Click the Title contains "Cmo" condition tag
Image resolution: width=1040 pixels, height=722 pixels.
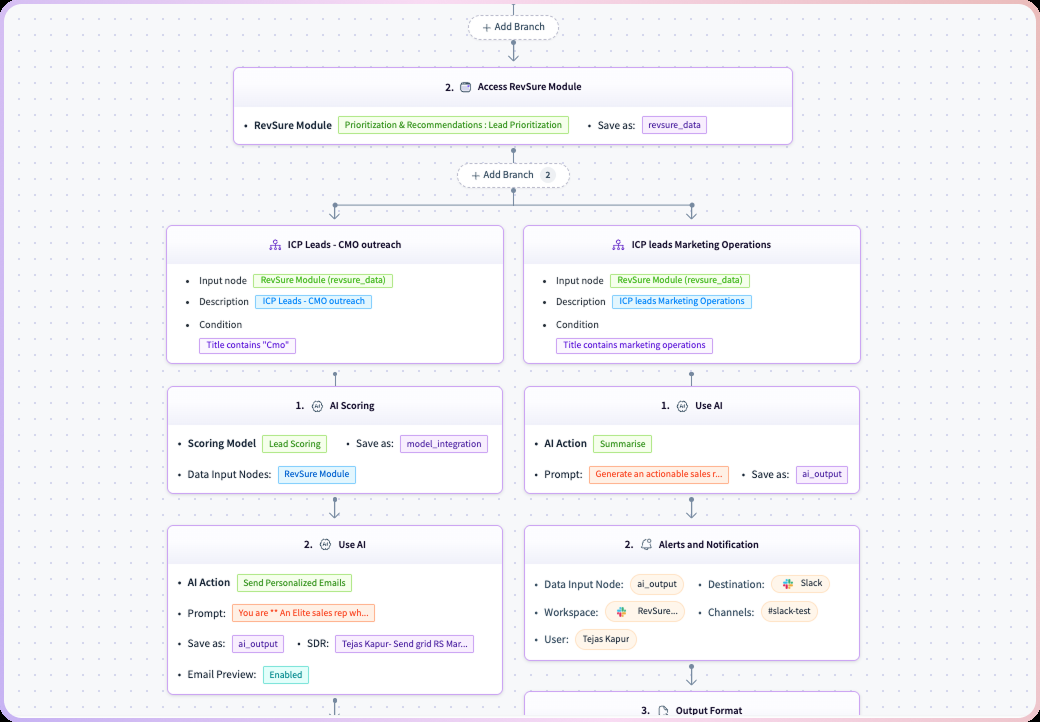pyautogui.click(x=247, y=345)
